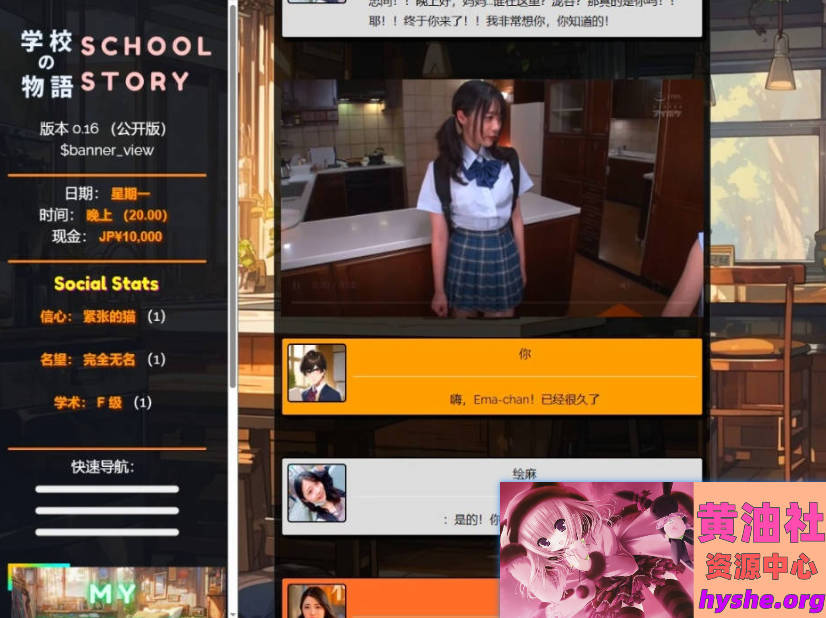Click the schoolgirl kitchen scene video
Screen dimensions: 826x618
492,198
